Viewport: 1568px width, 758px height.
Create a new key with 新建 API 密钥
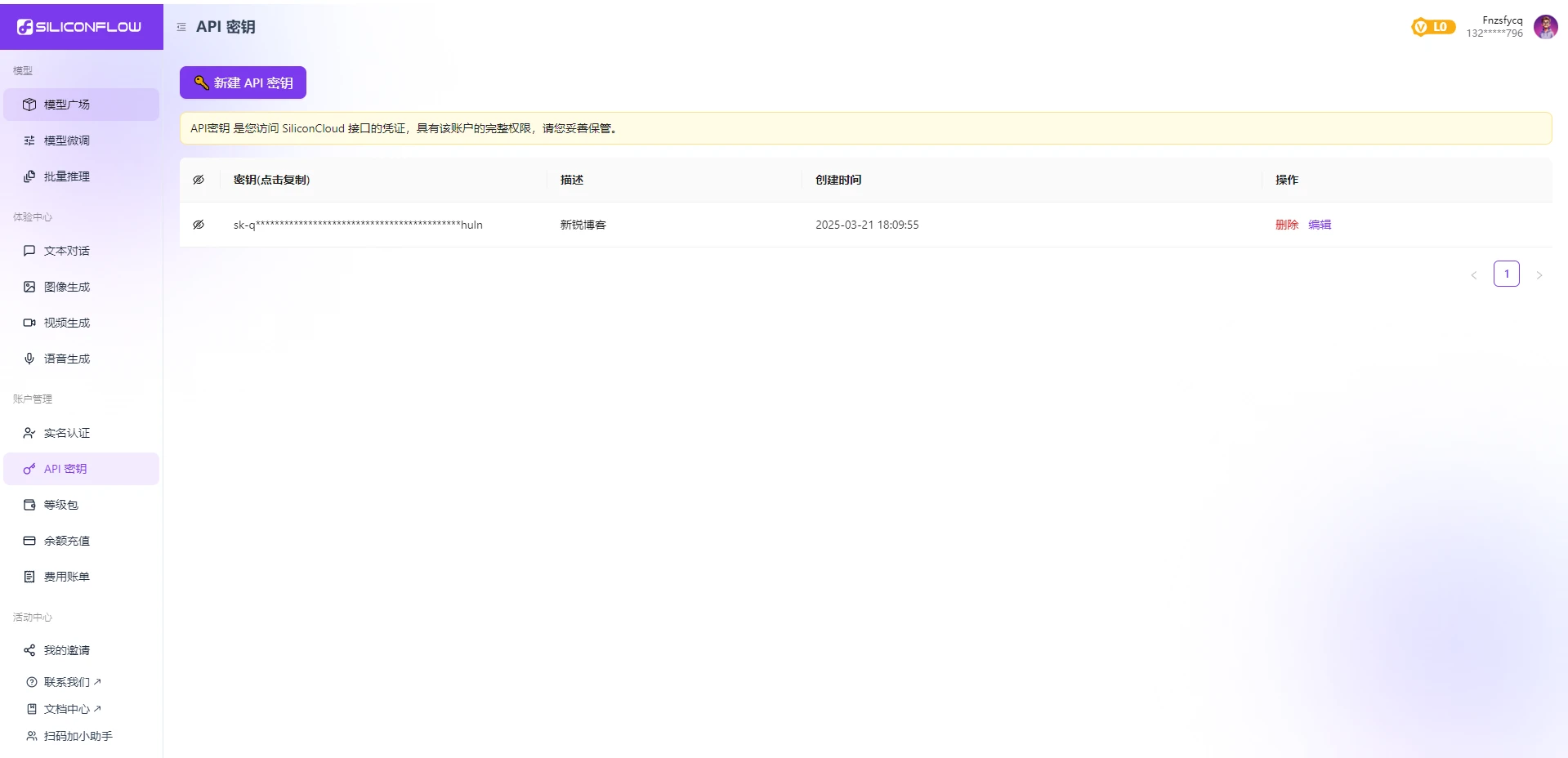[x=243, y=82]
